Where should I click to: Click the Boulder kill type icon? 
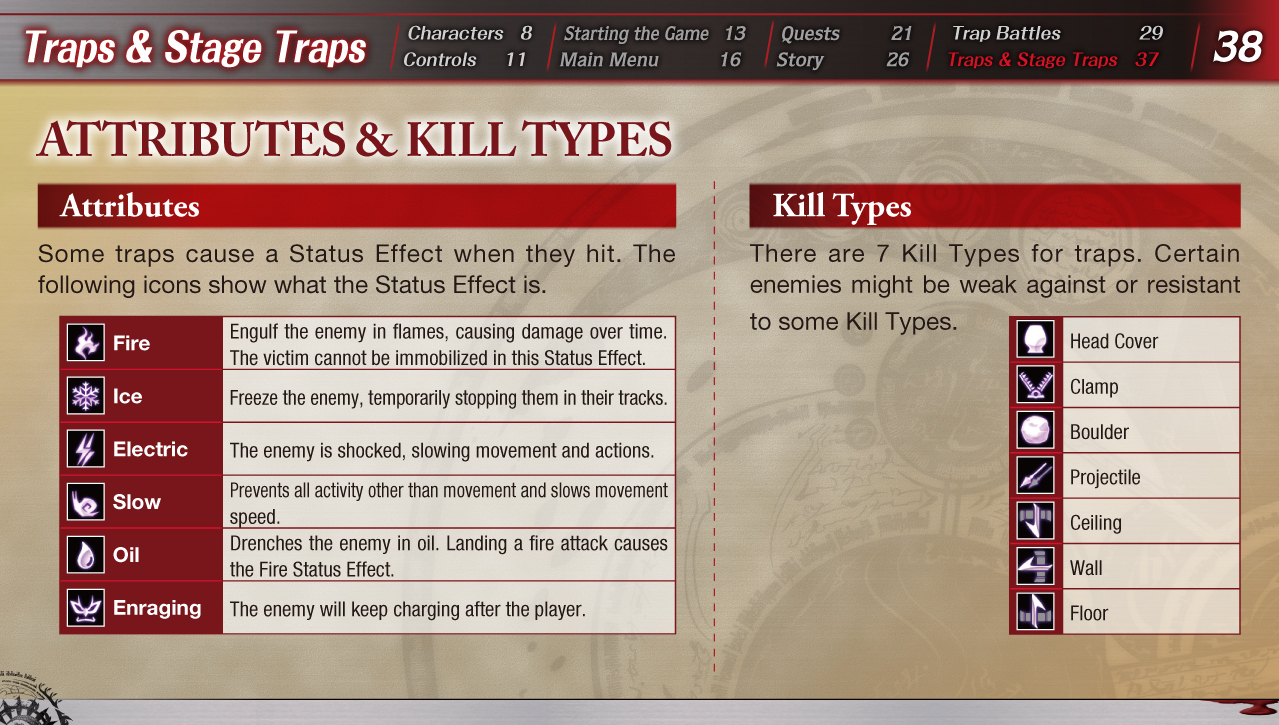point(1035,431)
